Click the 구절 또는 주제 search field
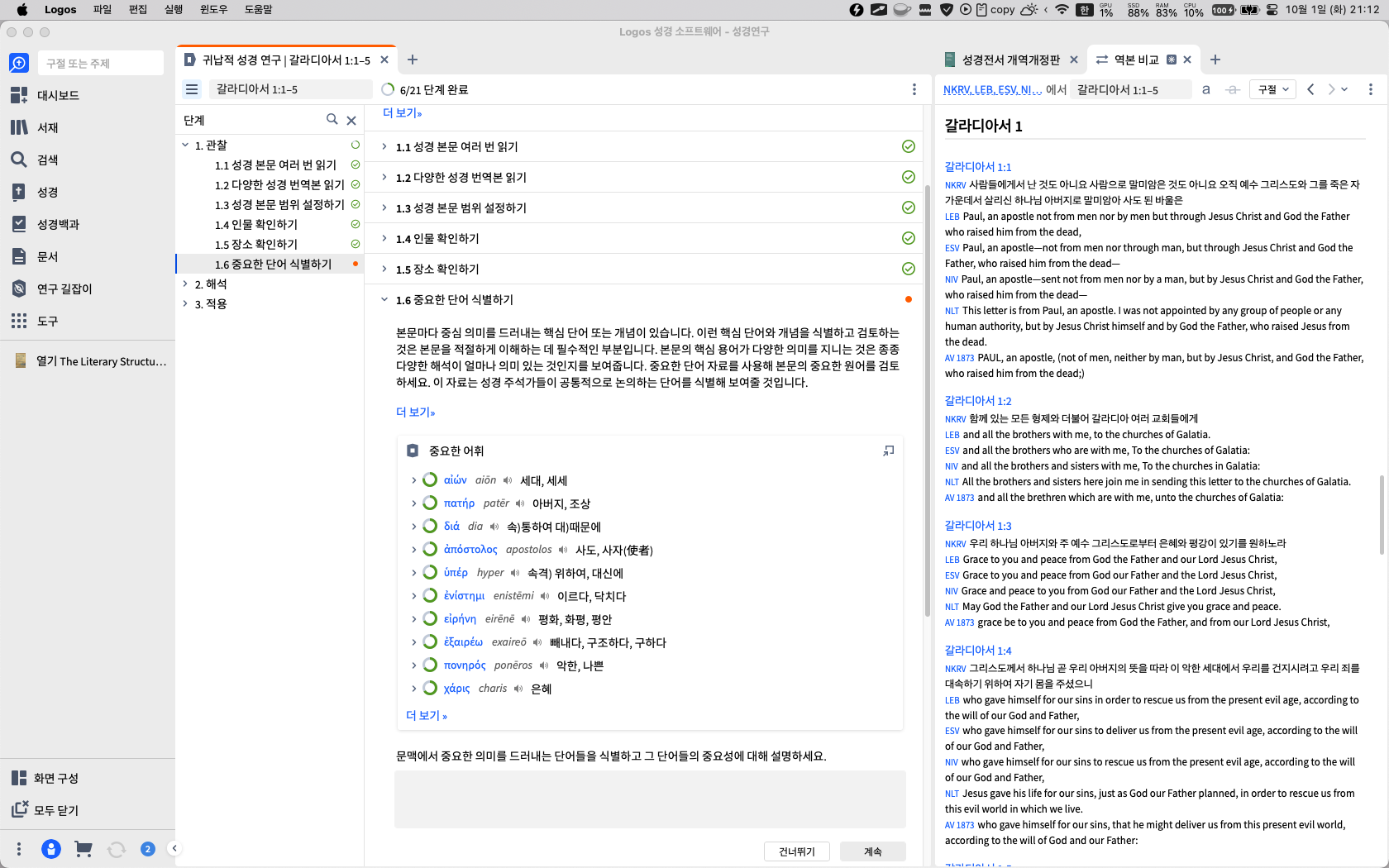1389x868 pixels. click(101, 63)
